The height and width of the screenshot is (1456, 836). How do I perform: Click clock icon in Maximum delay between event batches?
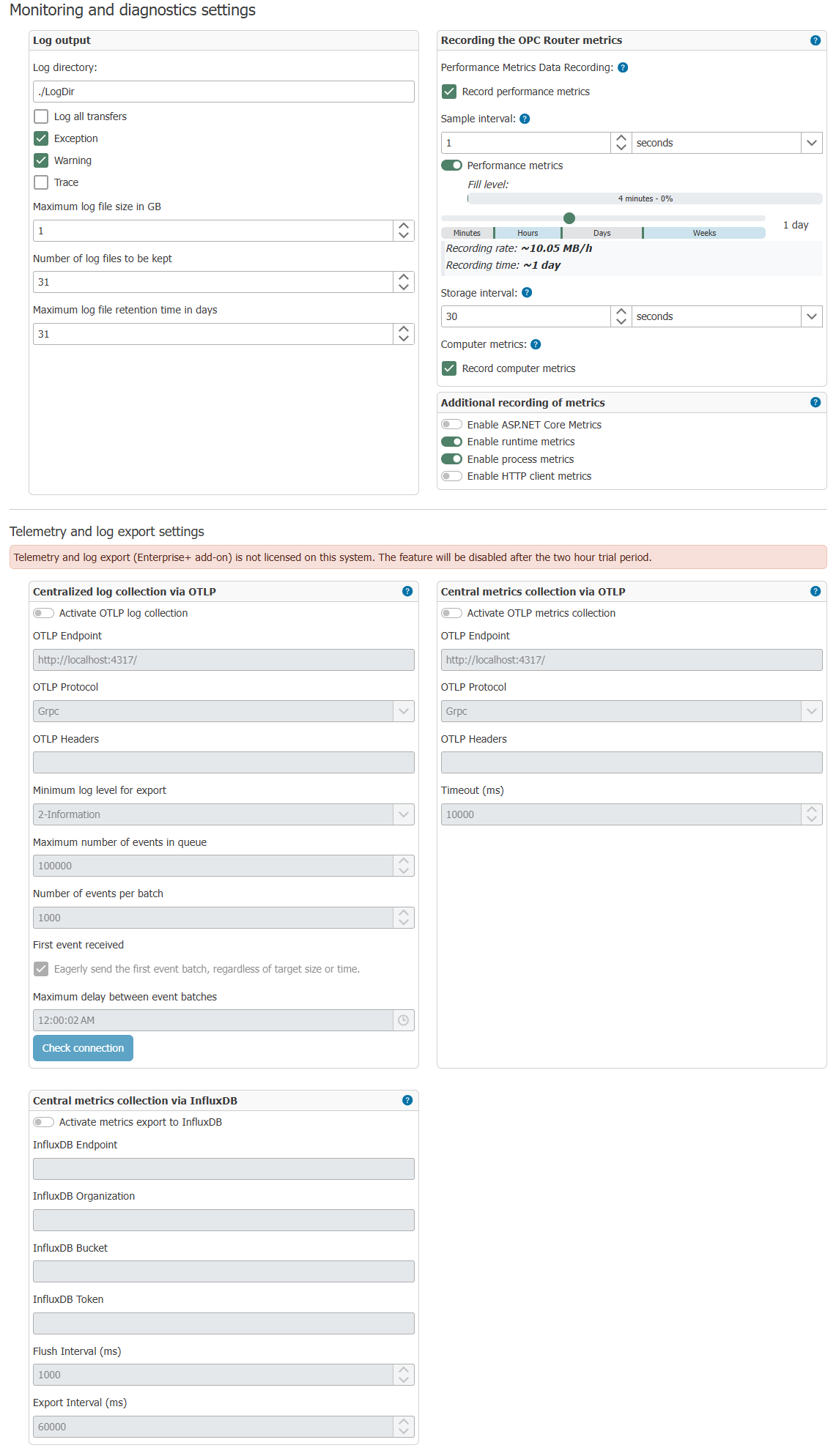tap(403, 1020)
